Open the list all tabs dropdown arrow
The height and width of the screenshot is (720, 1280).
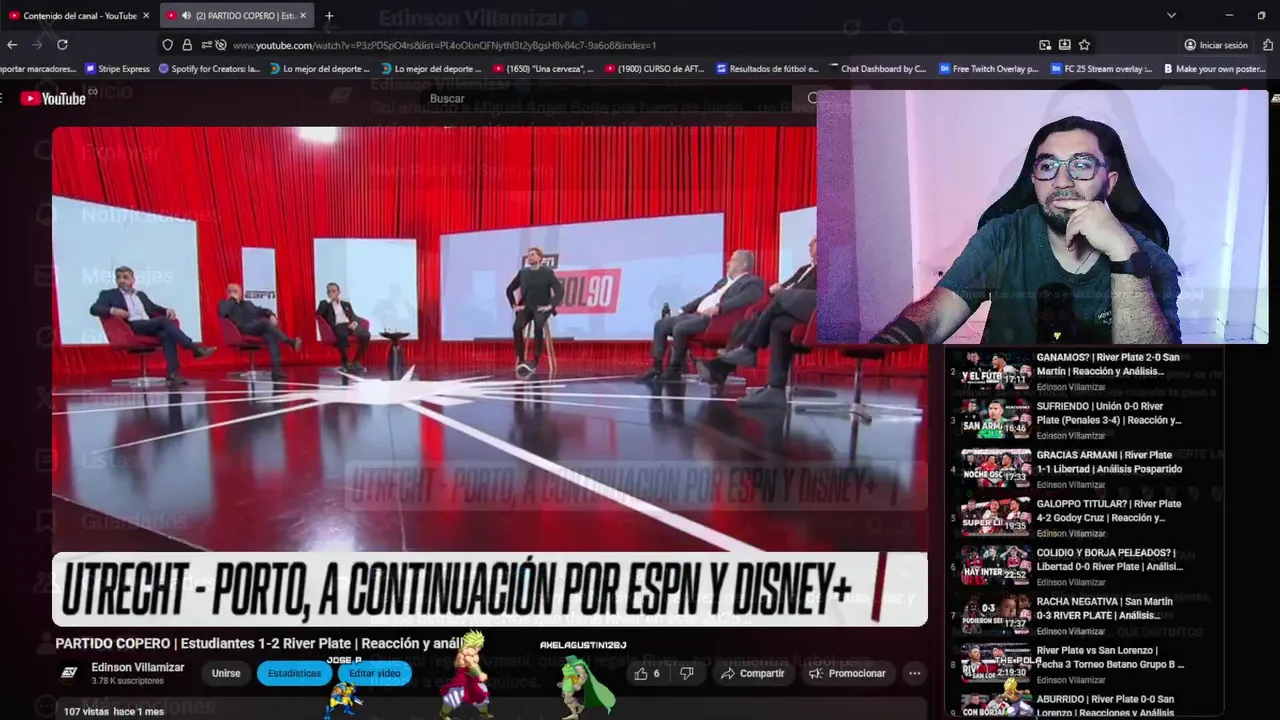[x=1171, y=15]
